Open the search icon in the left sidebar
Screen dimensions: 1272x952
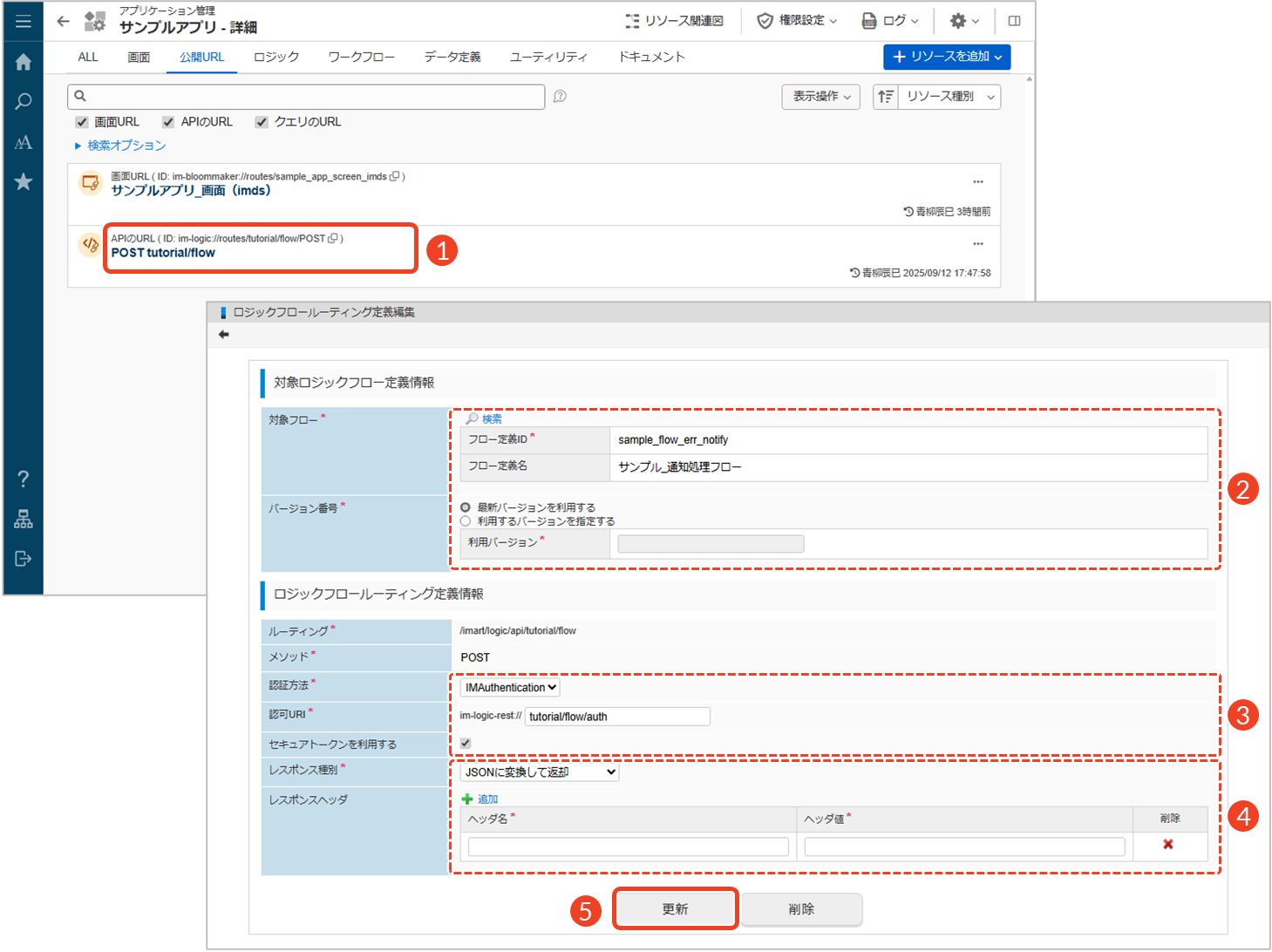24,101
